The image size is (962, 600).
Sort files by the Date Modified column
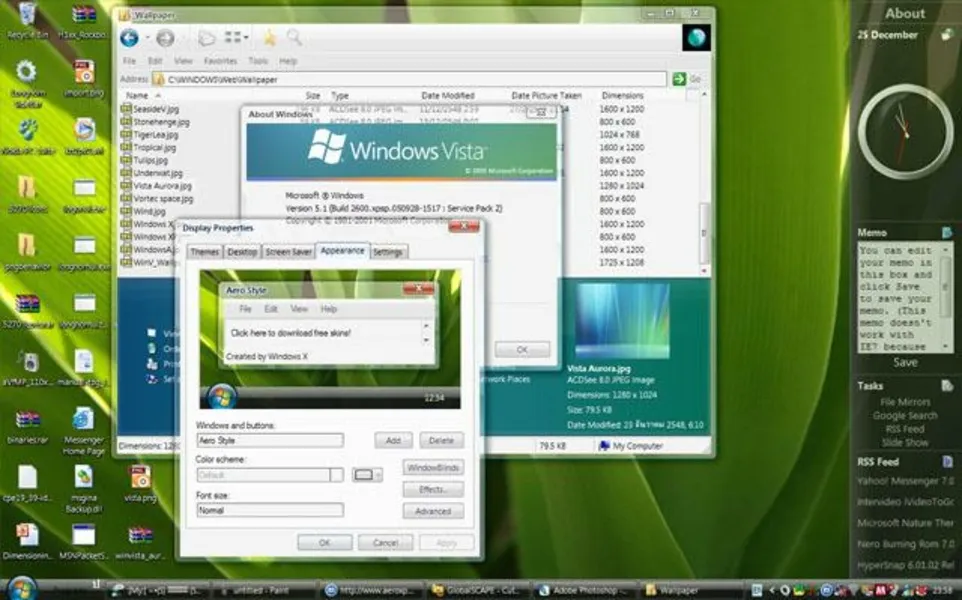tap(448, 96)
